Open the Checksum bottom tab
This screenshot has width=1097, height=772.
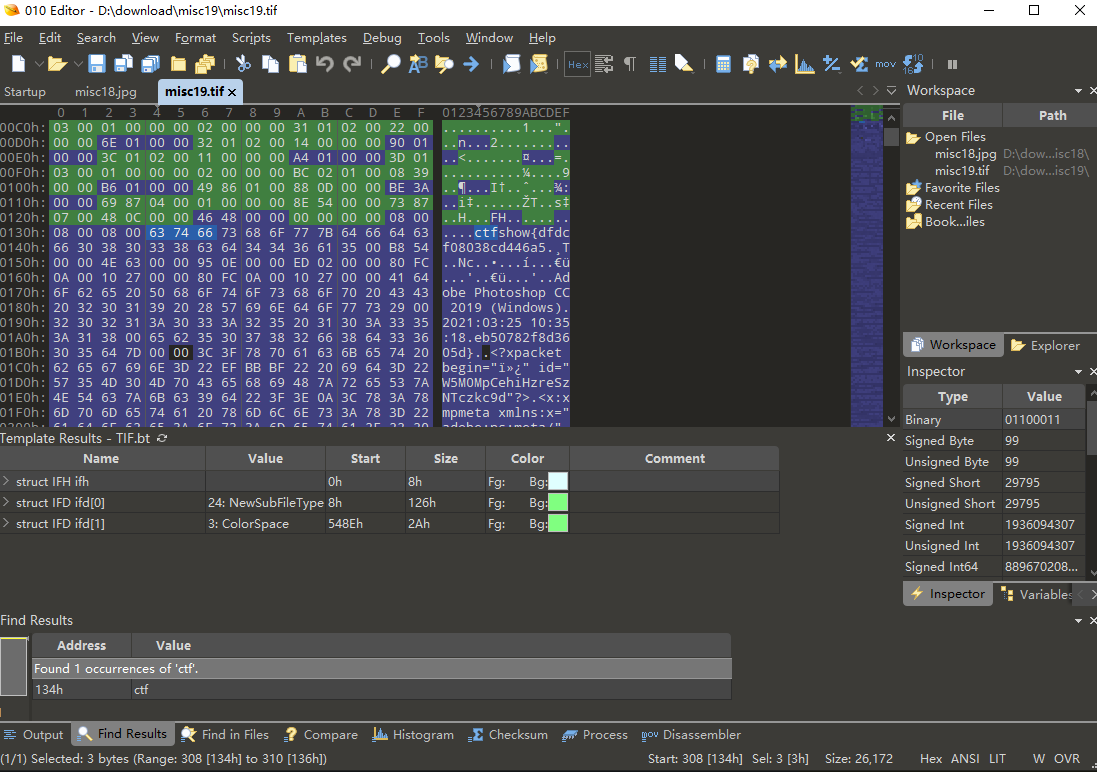[508, 734]
